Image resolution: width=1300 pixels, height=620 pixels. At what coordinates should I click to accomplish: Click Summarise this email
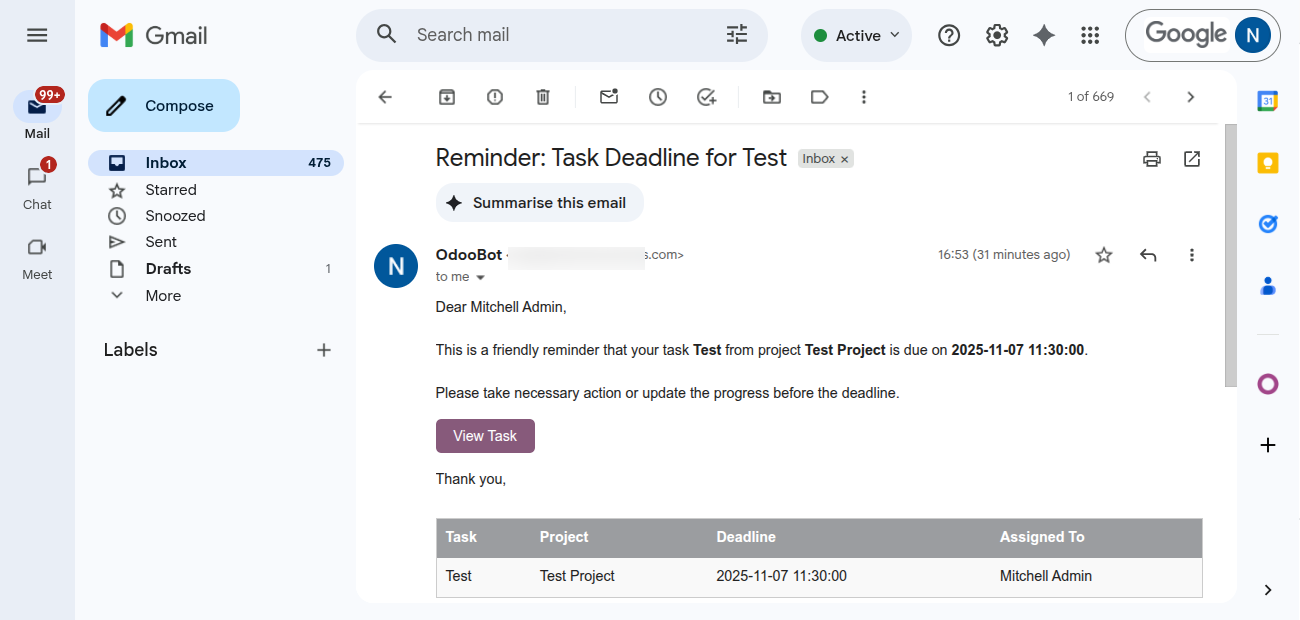tap(539, 203)
